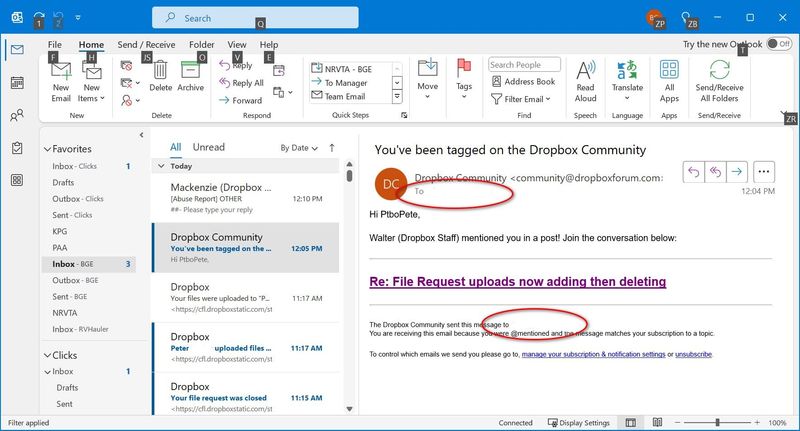Click Send/Receive All Folders
The width and height of the screenshot is (800, 431).
(719, 82)
